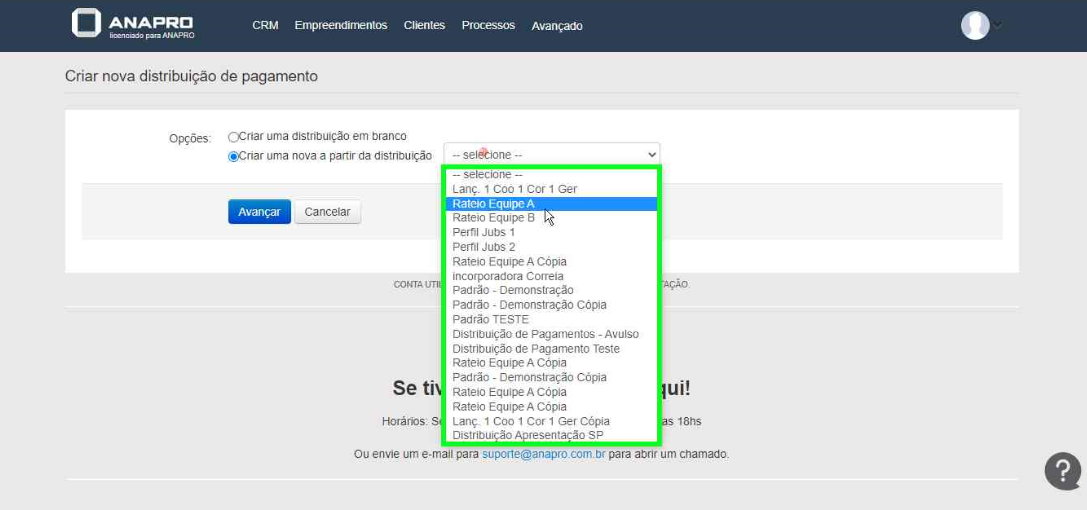Viewport: 1087px width, 510px height.
Task: Select 'Criar uma distribuição em branco' radio option
Action: [x=234, y=136]
